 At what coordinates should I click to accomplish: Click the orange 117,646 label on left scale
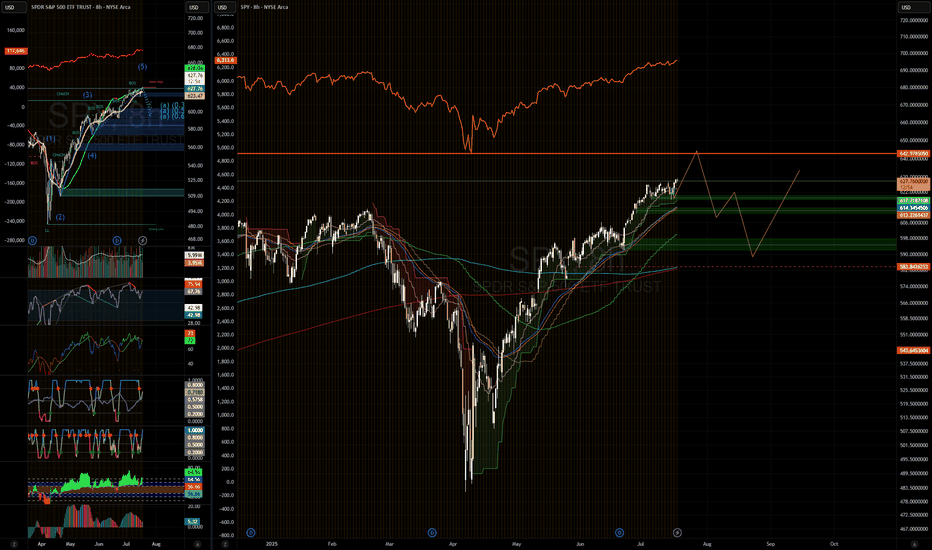pyautogui.click(x=15, y=51)
